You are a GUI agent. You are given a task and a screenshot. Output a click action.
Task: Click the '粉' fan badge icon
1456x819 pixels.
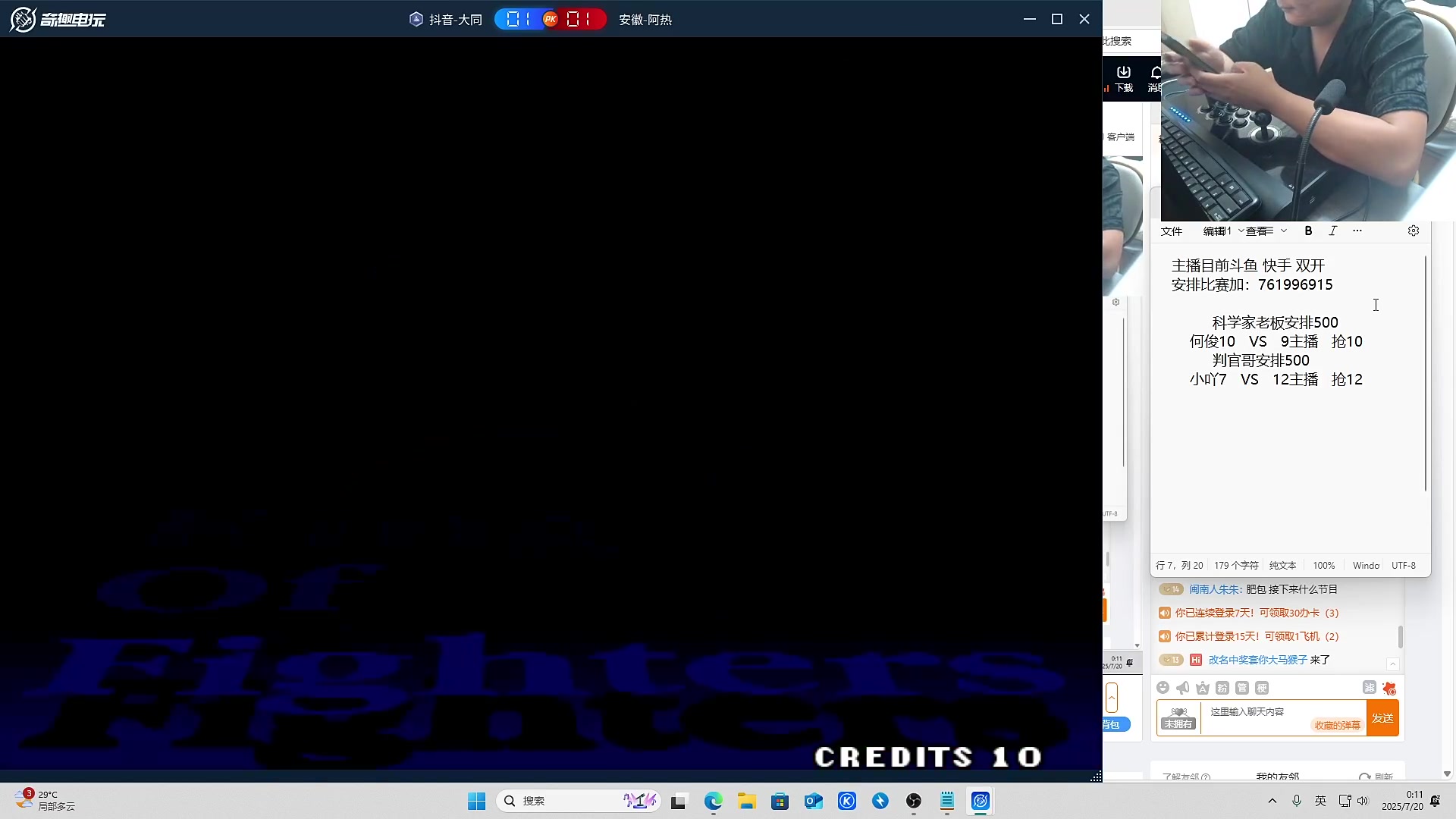pyautogui.click(x=1222, y=688)
